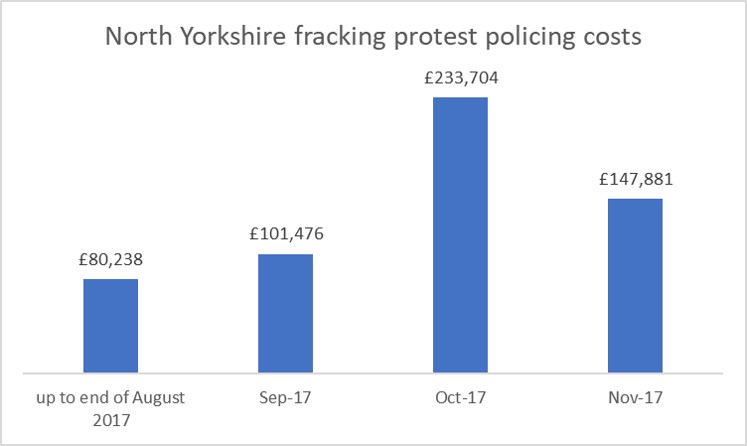Select the 'up to end of August' axis label
This screenshot has width=747, height=446.
110,397
